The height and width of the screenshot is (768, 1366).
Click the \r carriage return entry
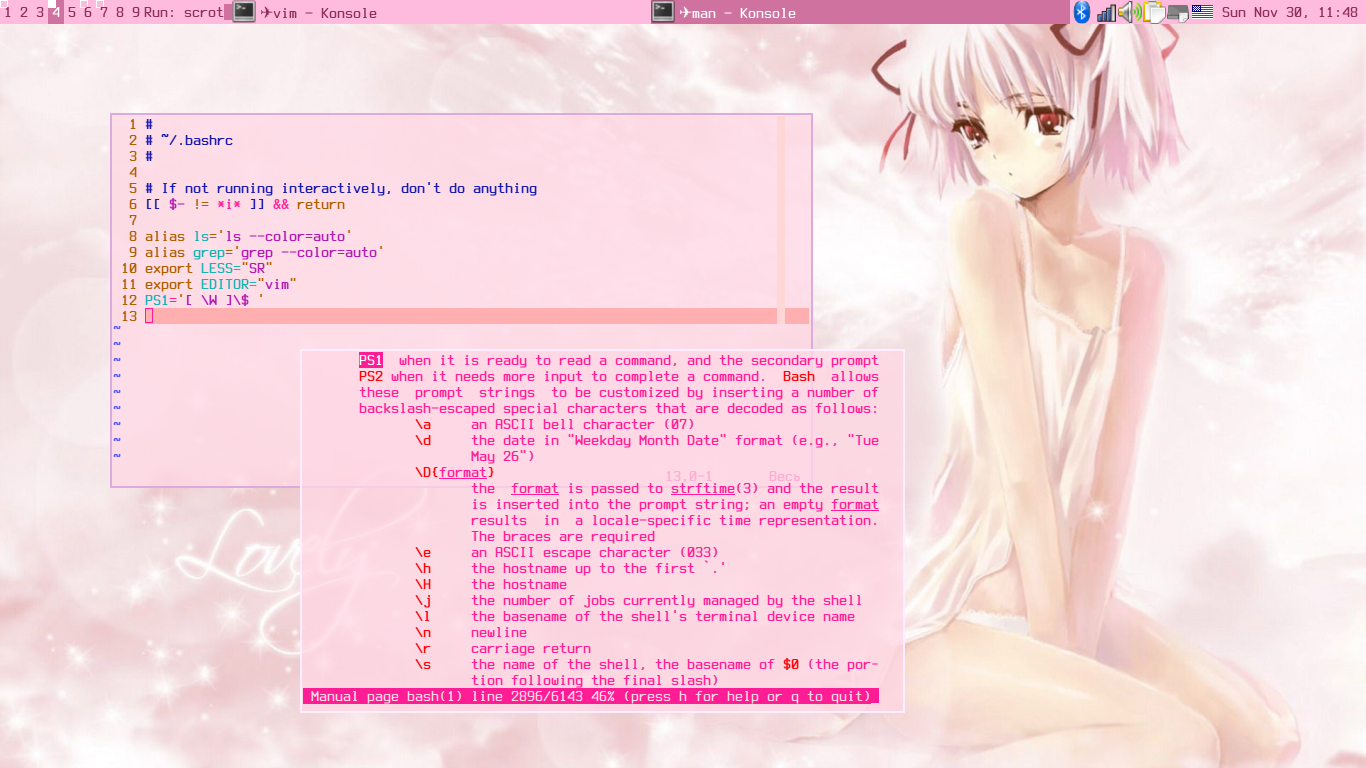[423, 649]
